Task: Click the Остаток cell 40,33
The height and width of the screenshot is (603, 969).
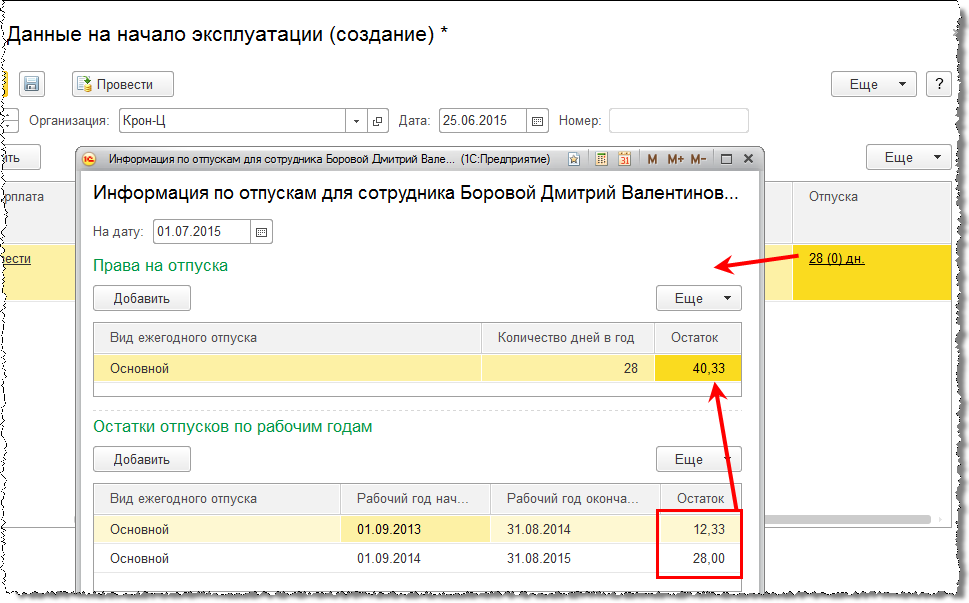Action: [698, 368]
